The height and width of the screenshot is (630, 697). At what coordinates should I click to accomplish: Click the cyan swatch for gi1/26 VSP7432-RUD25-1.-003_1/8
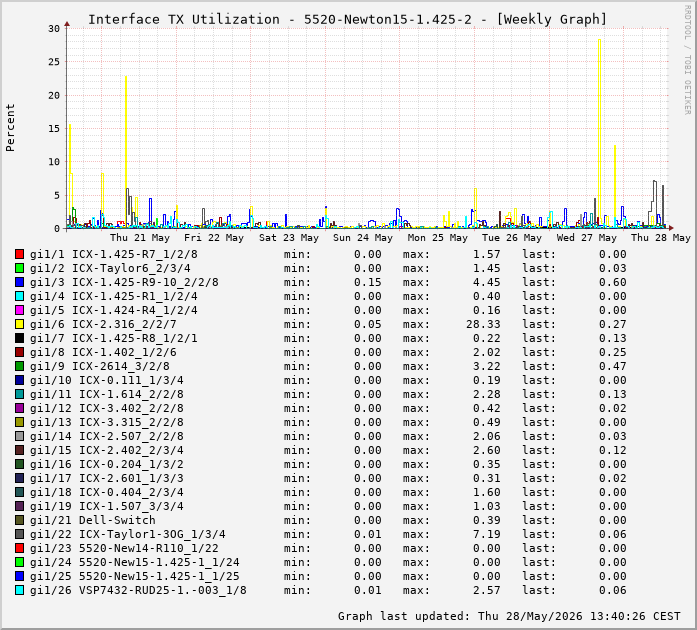(x=19, y=590)
